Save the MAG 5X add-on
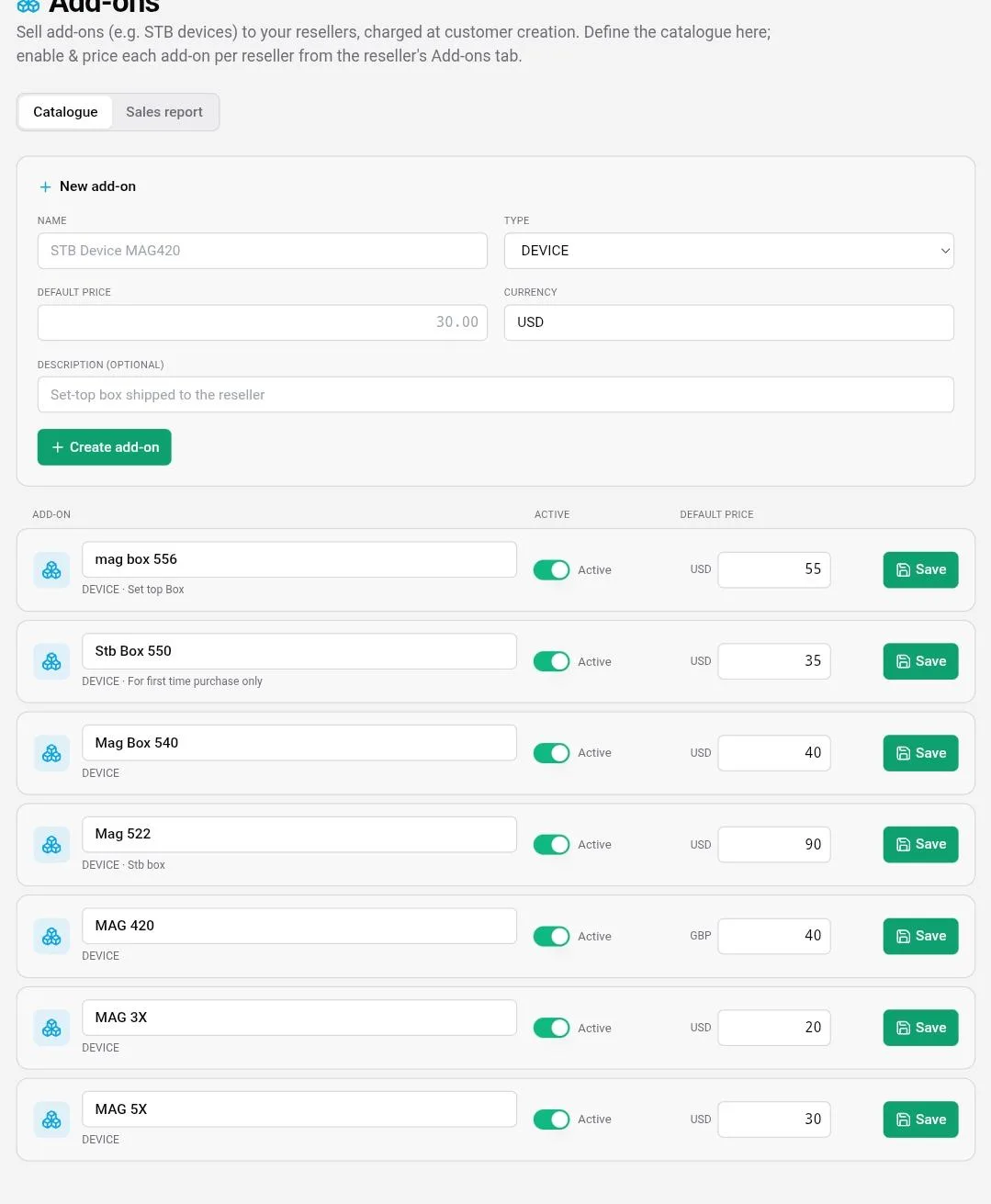Image resolution: width=991 pixels, height=1204 pixels. coord(920,1120)
